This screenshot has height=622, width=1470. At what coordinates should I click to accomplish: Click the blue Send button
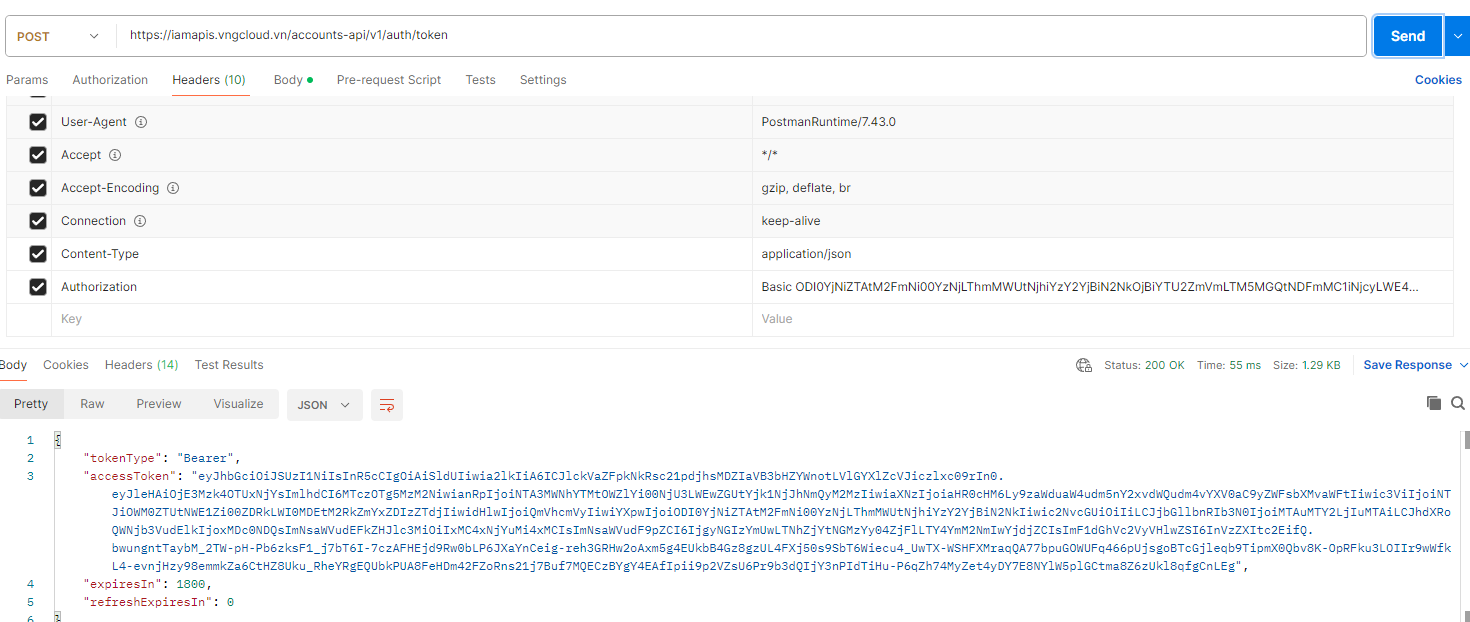(1407, 36)
